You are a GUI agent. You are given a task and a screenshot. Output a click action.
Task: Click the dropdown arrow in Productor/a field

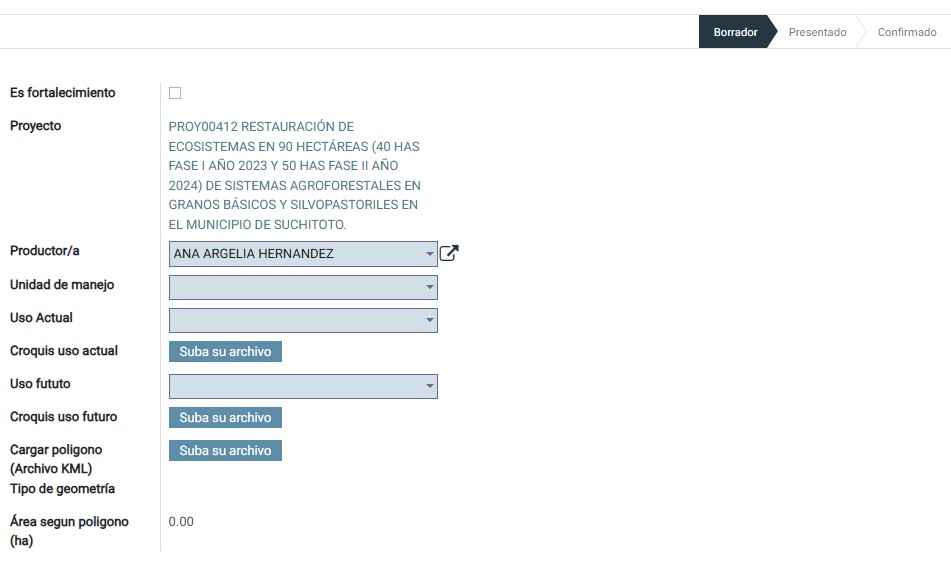pyautogui.click(x=430, y=254)
